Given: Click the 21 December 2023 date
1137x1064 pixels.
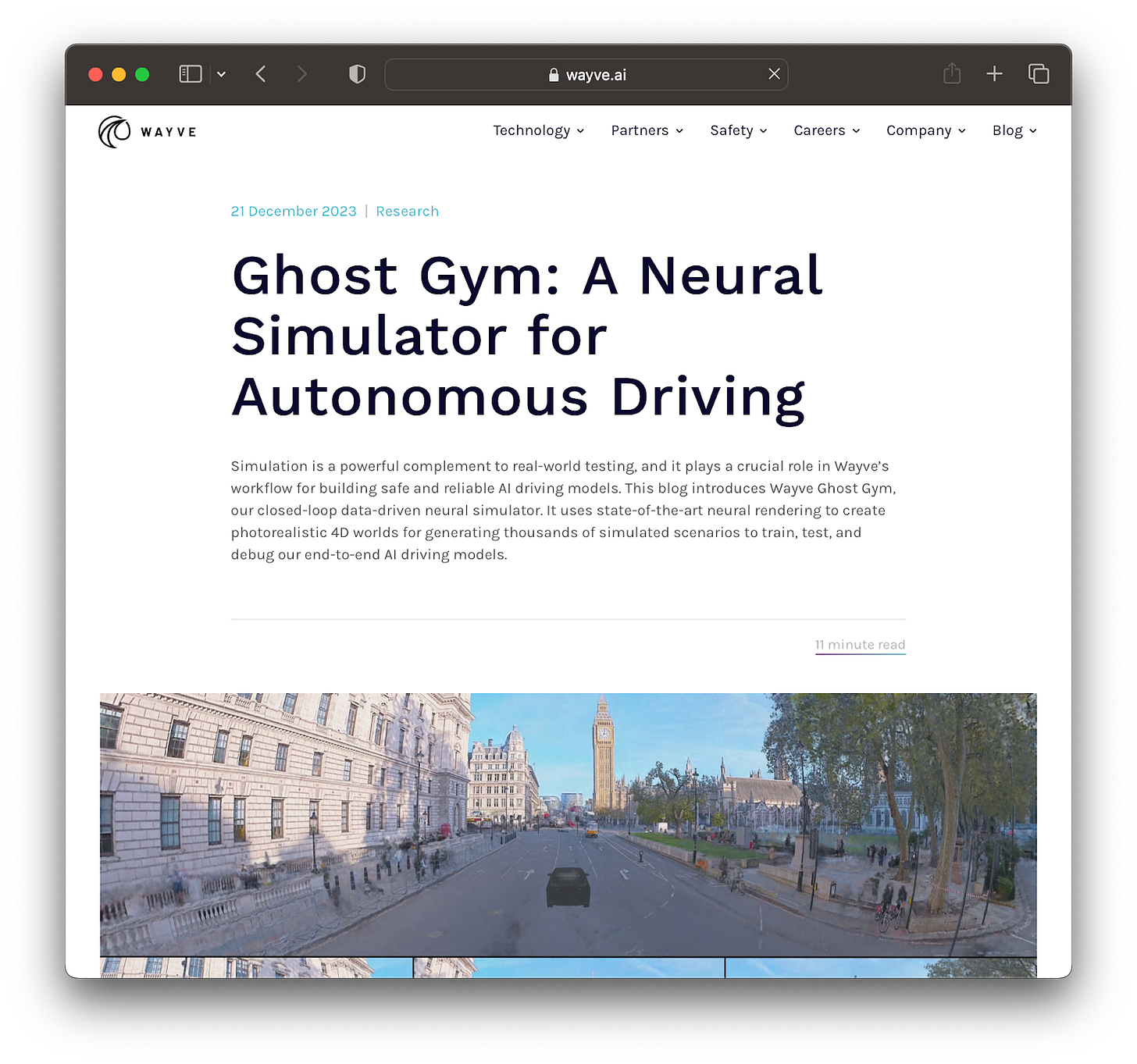Looking at the screenshot, I should click(294, 212).
